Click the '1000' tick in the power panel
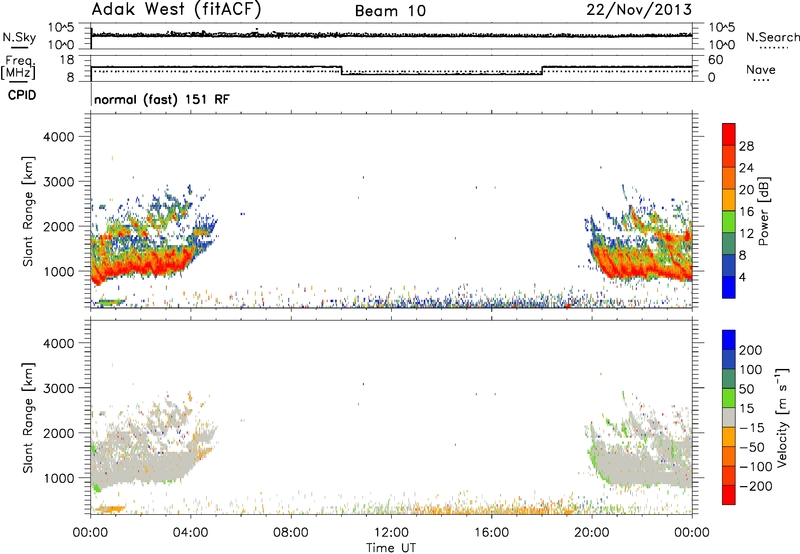 point(59,271)
